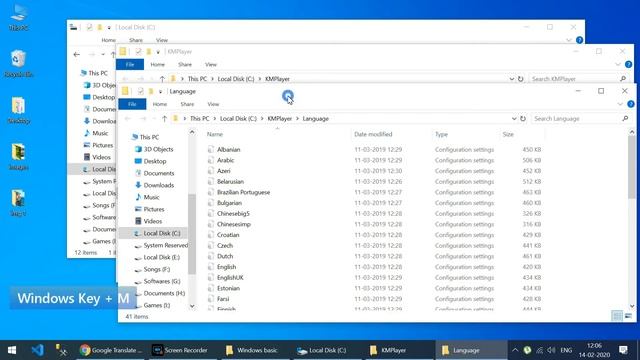The width and height of the screenshot is (640, 360).
Task: Open the quick access toolbar dropdown in the Language window
Action: pos(160,91)
